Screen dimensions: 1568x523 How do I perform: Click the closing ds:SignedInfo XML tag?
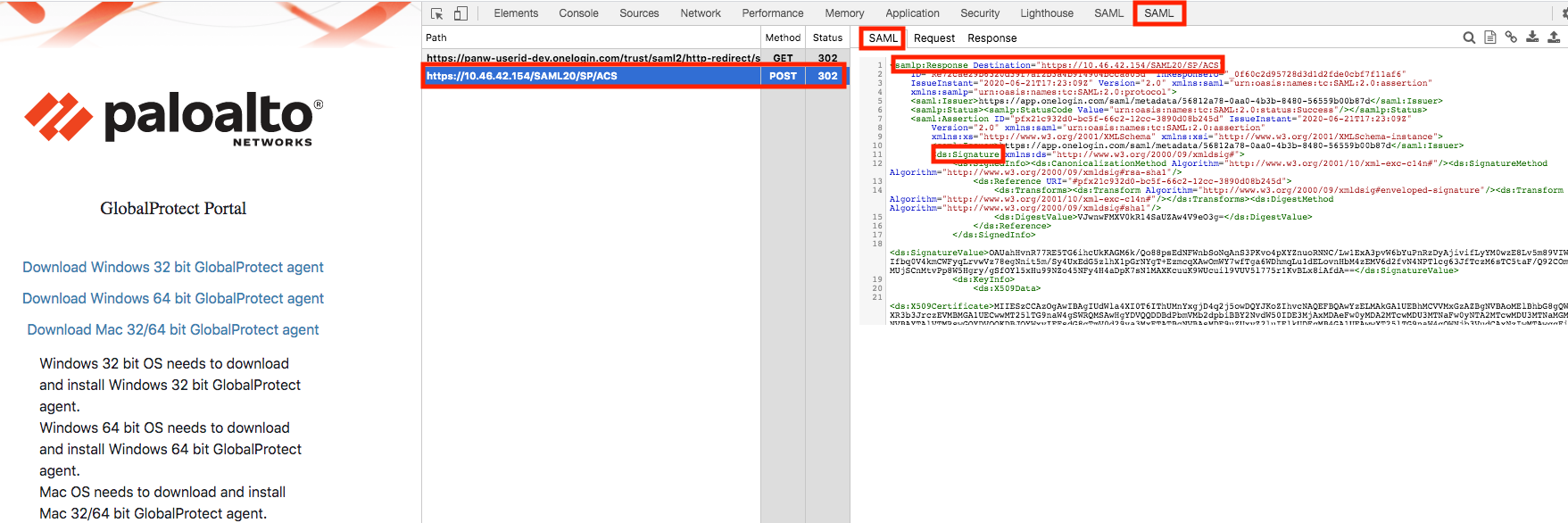(994, 235)
